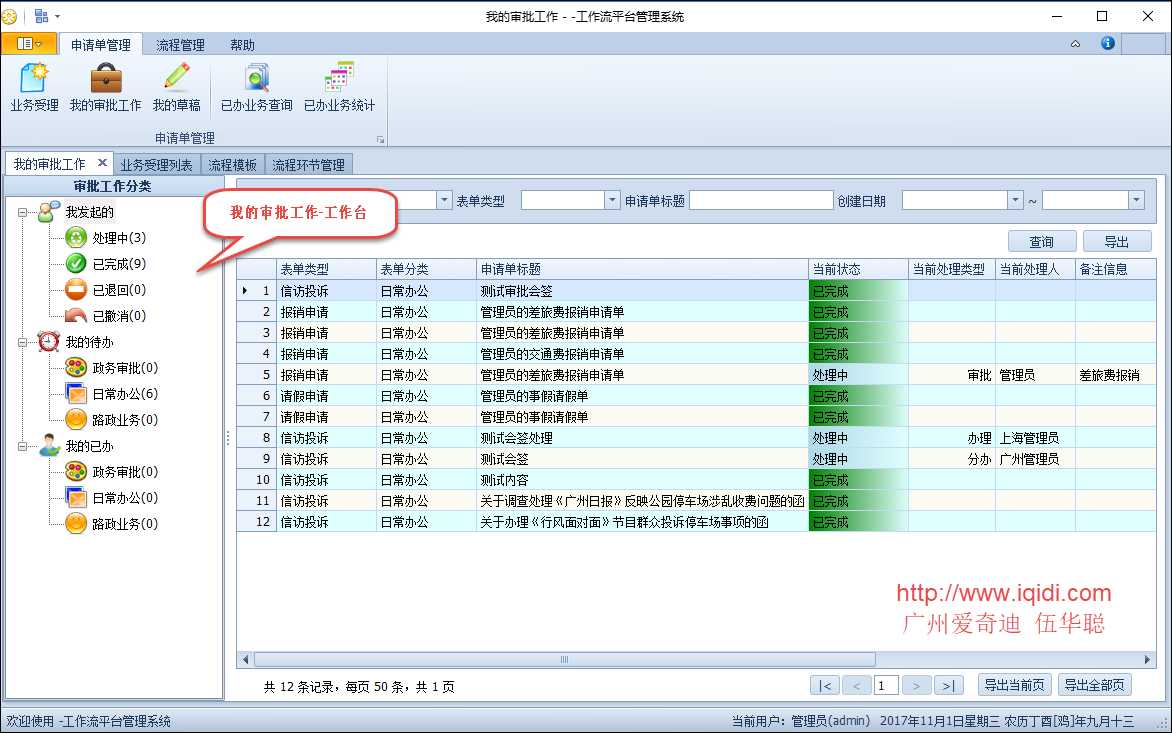The width and height of the screenshot is (1172, 733).
Task: Click the horizontal scrollbar of the grid
Action: [x=564, y=659]
